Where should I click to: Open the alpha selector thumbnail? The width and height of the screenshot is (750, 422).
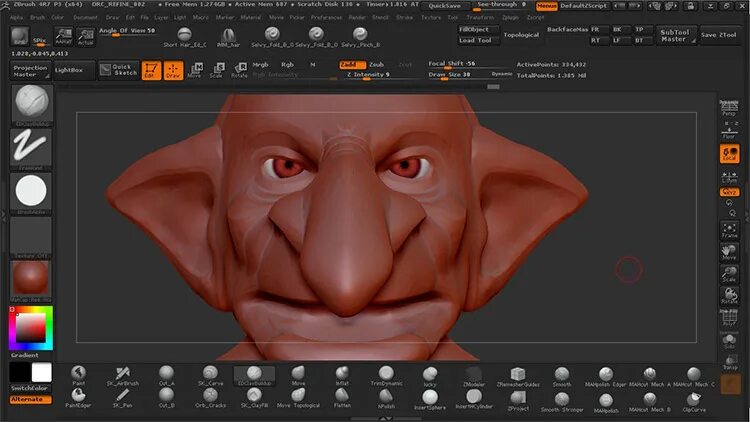(x=32, y=193)
